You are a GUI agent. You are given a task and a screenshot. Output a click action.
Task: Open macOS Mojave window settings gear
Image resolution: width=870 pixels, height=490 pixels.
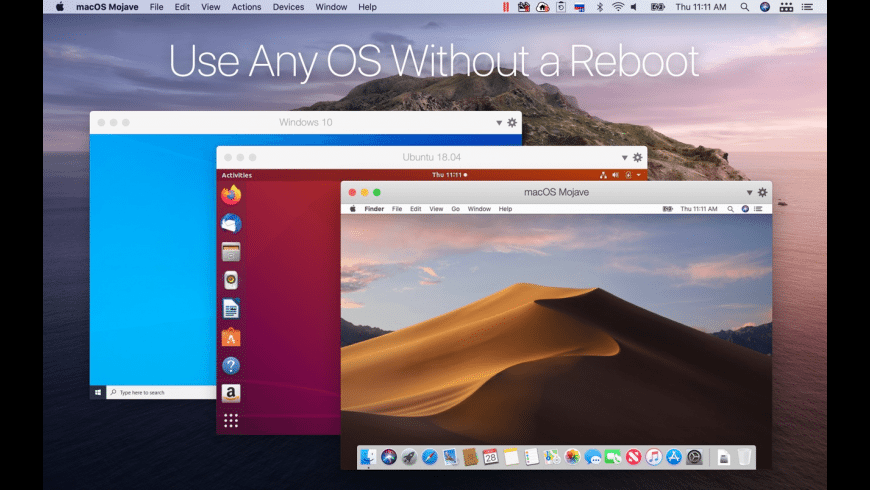coord(762,192)
